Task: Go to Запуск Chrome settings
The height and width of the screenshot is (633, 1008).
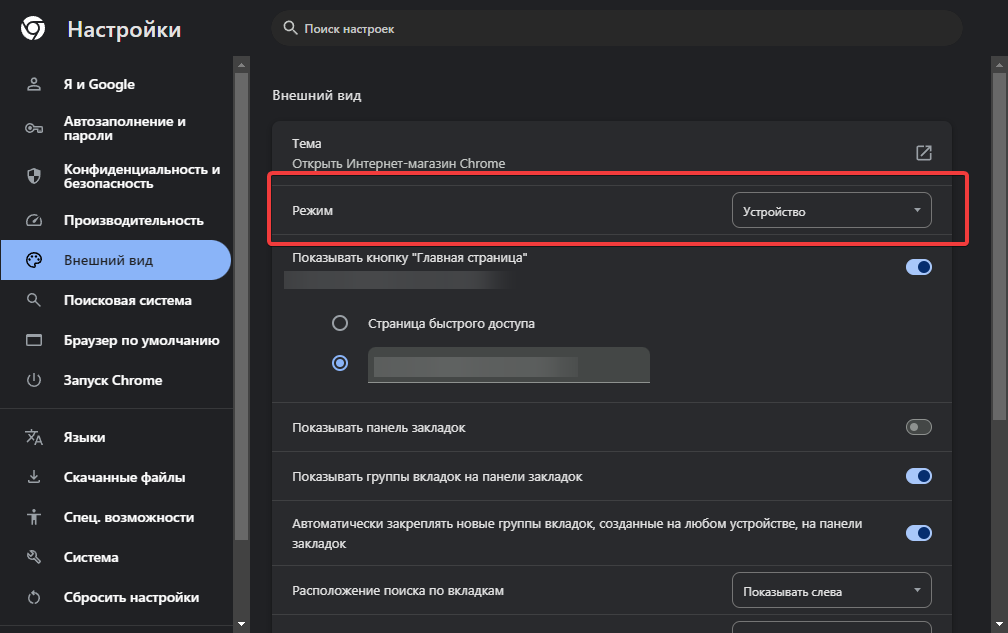Action: click(x=116, y=380)
